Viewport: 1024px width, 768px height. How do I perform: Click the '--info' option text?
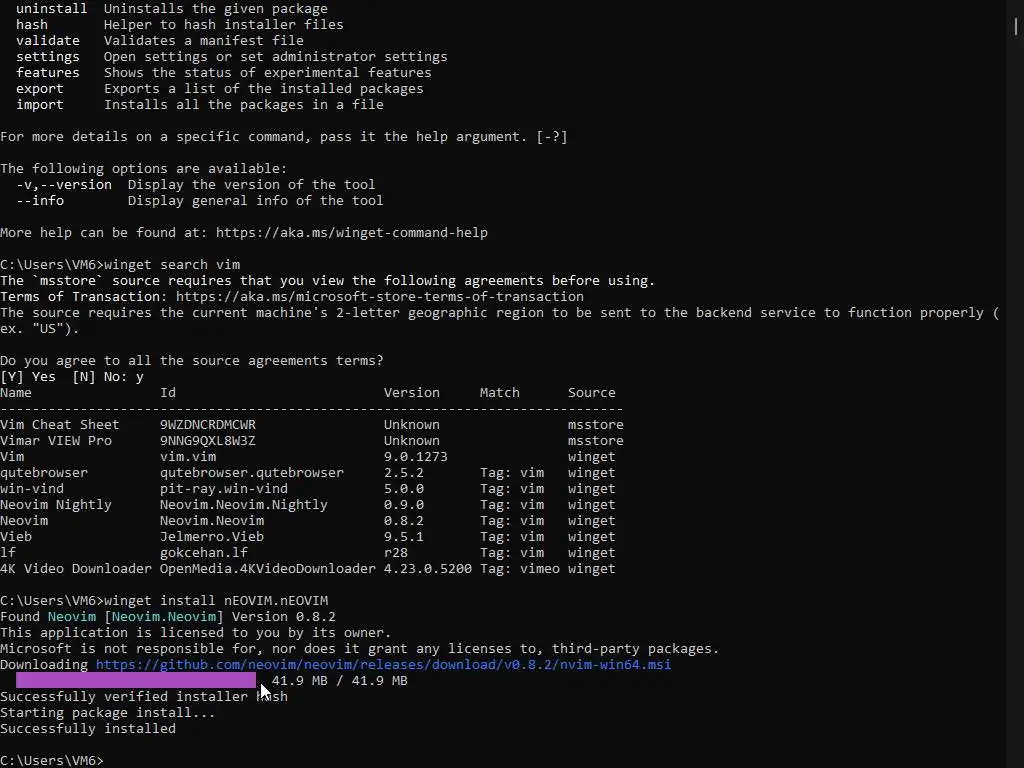(40, 200)
